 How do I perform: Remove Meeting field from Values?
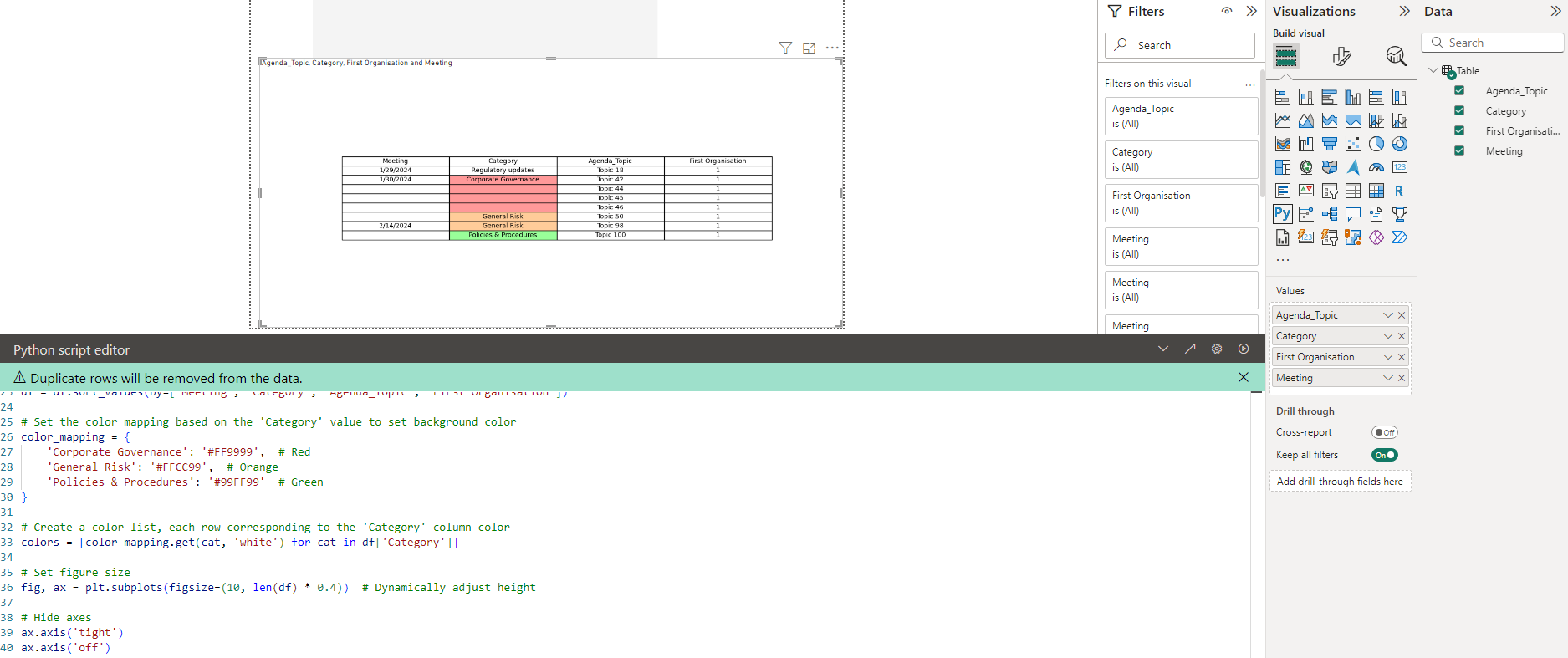click(1402, 378)
